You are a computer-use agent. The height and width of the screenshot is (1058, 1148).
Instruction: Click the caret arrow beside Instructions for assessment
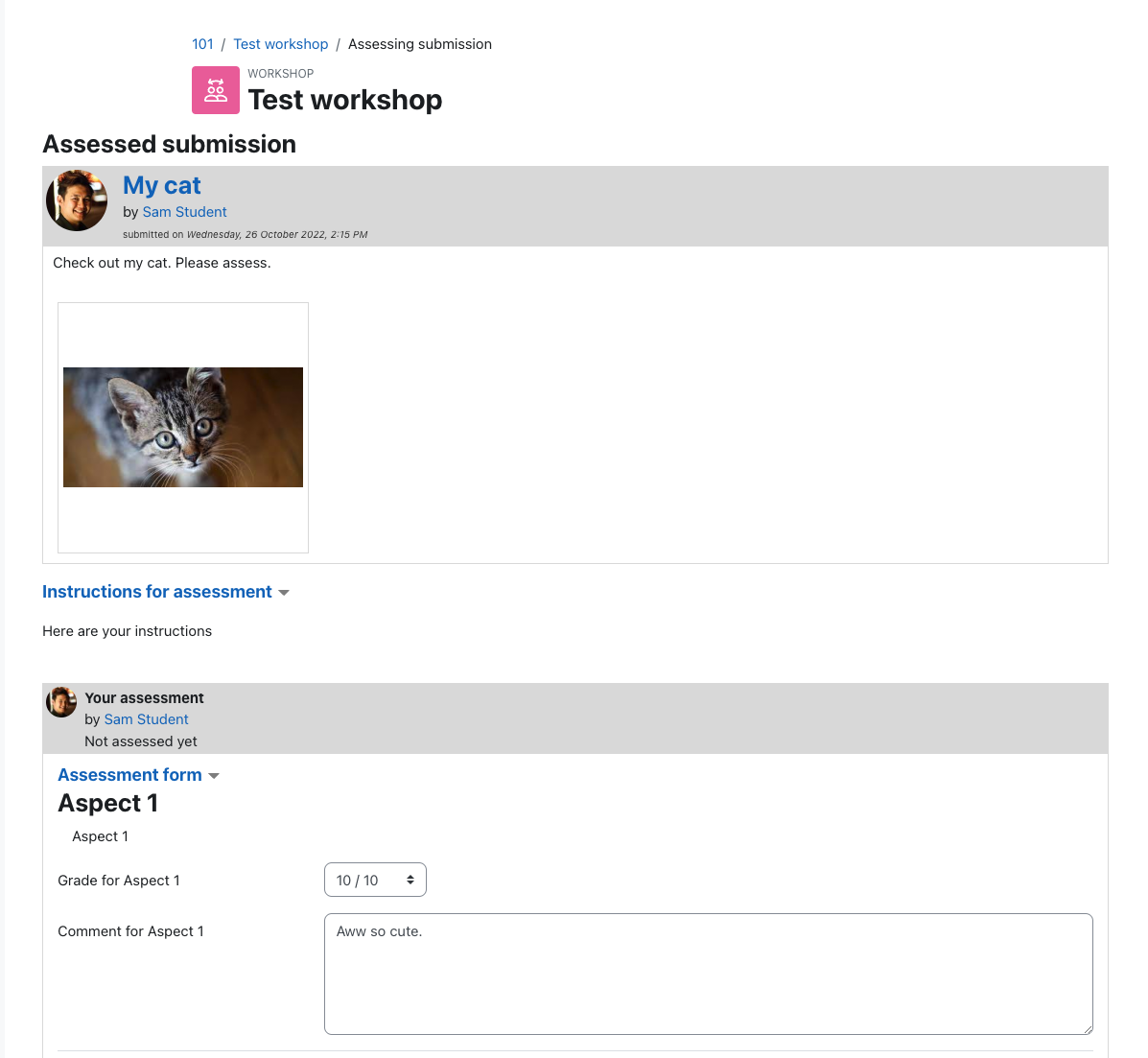point(284,593)
